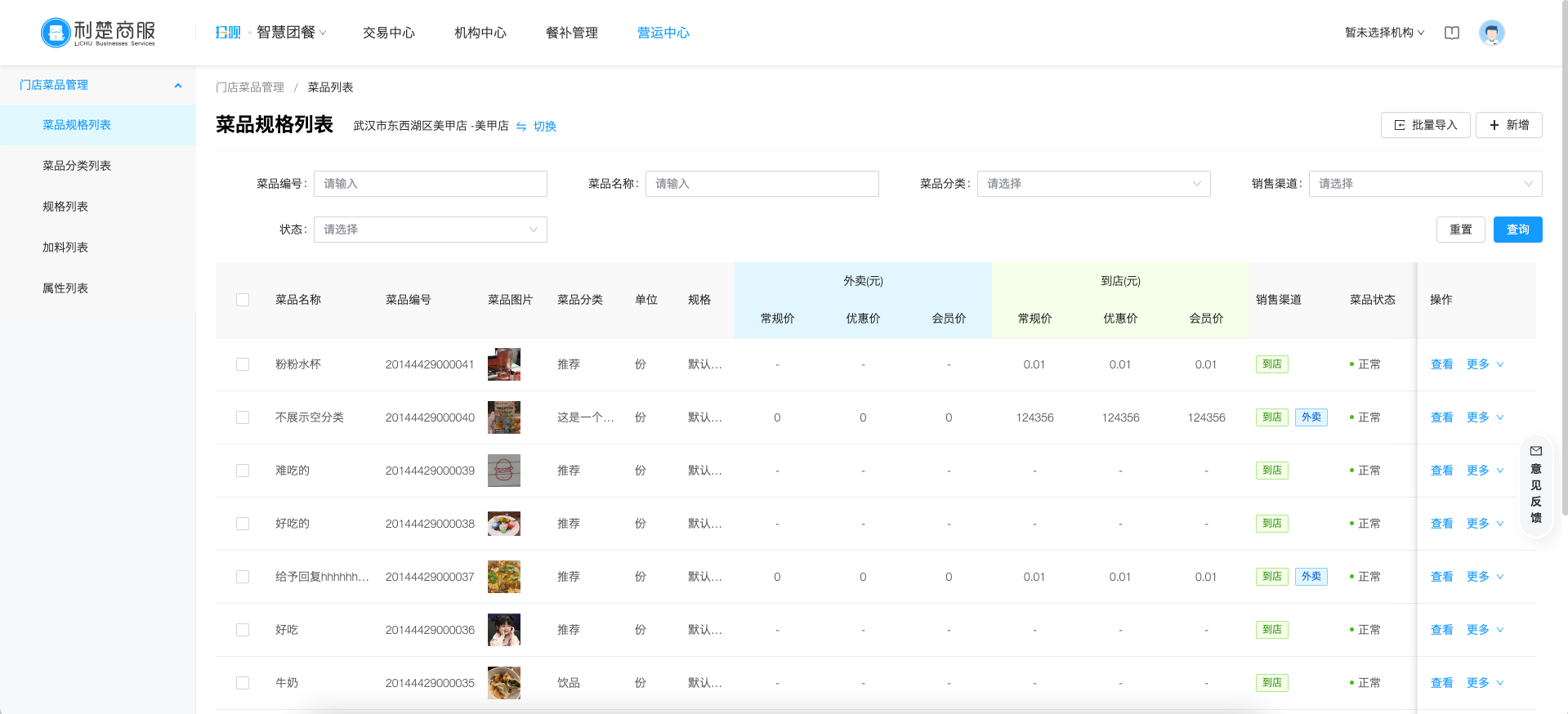Click 查看 for 牛奶
Screen dimensions: 1568x714
pos(1442,683)
